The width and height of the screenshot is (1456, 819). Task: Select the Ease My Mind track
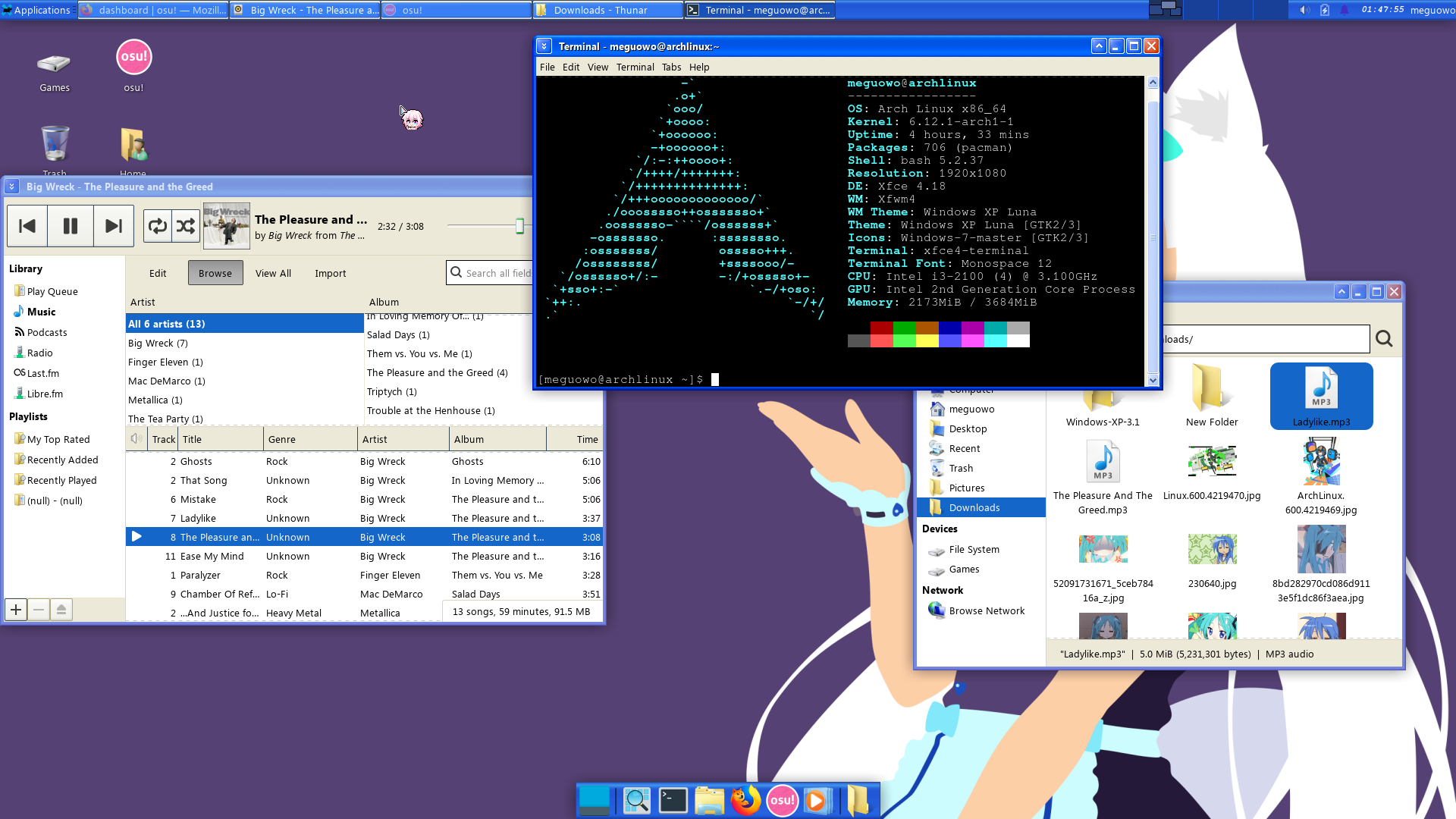pos(364,556)
